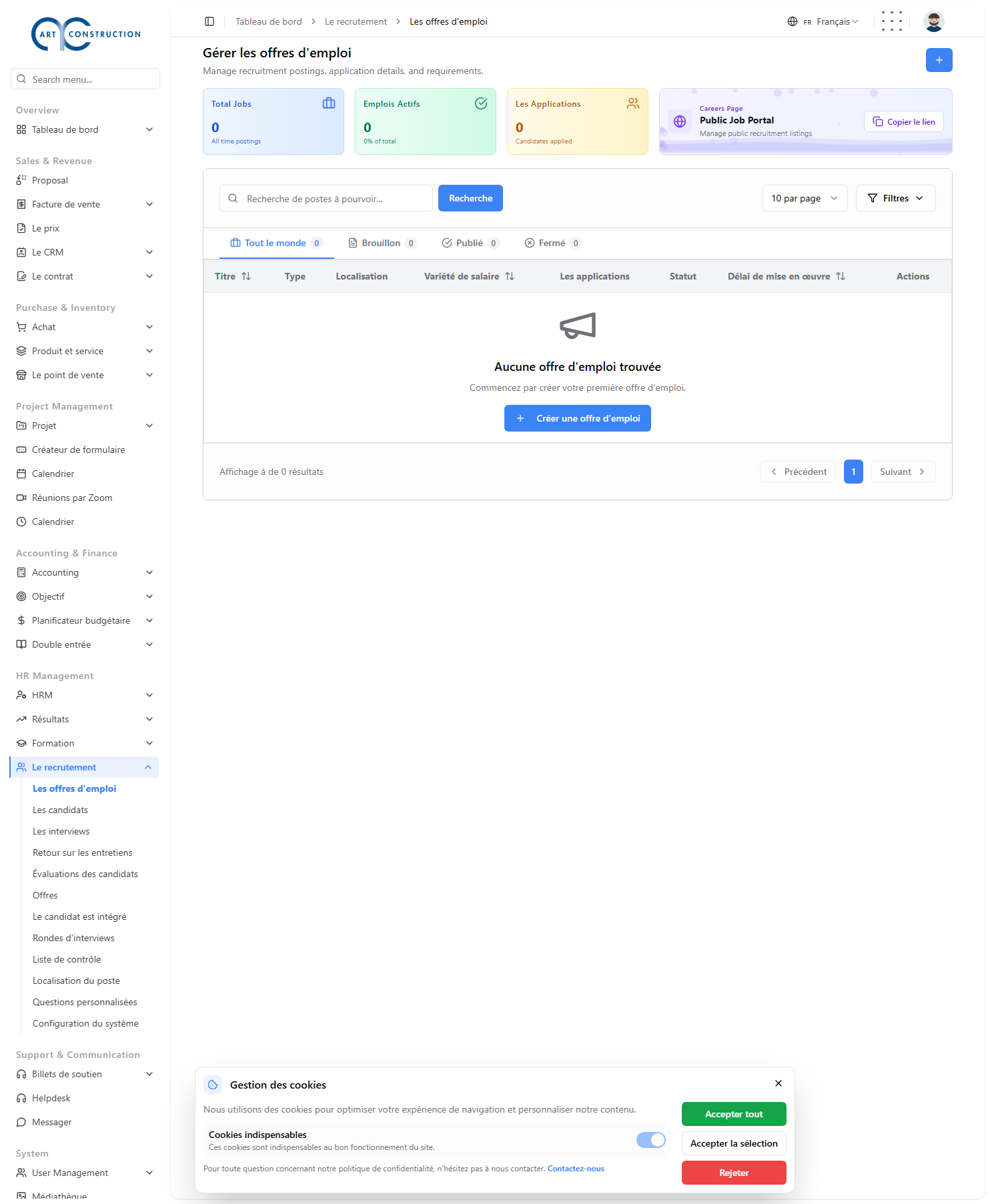Go to Suivant page
Viewport: 990px width, 1204px height.
tap(903, 472)
